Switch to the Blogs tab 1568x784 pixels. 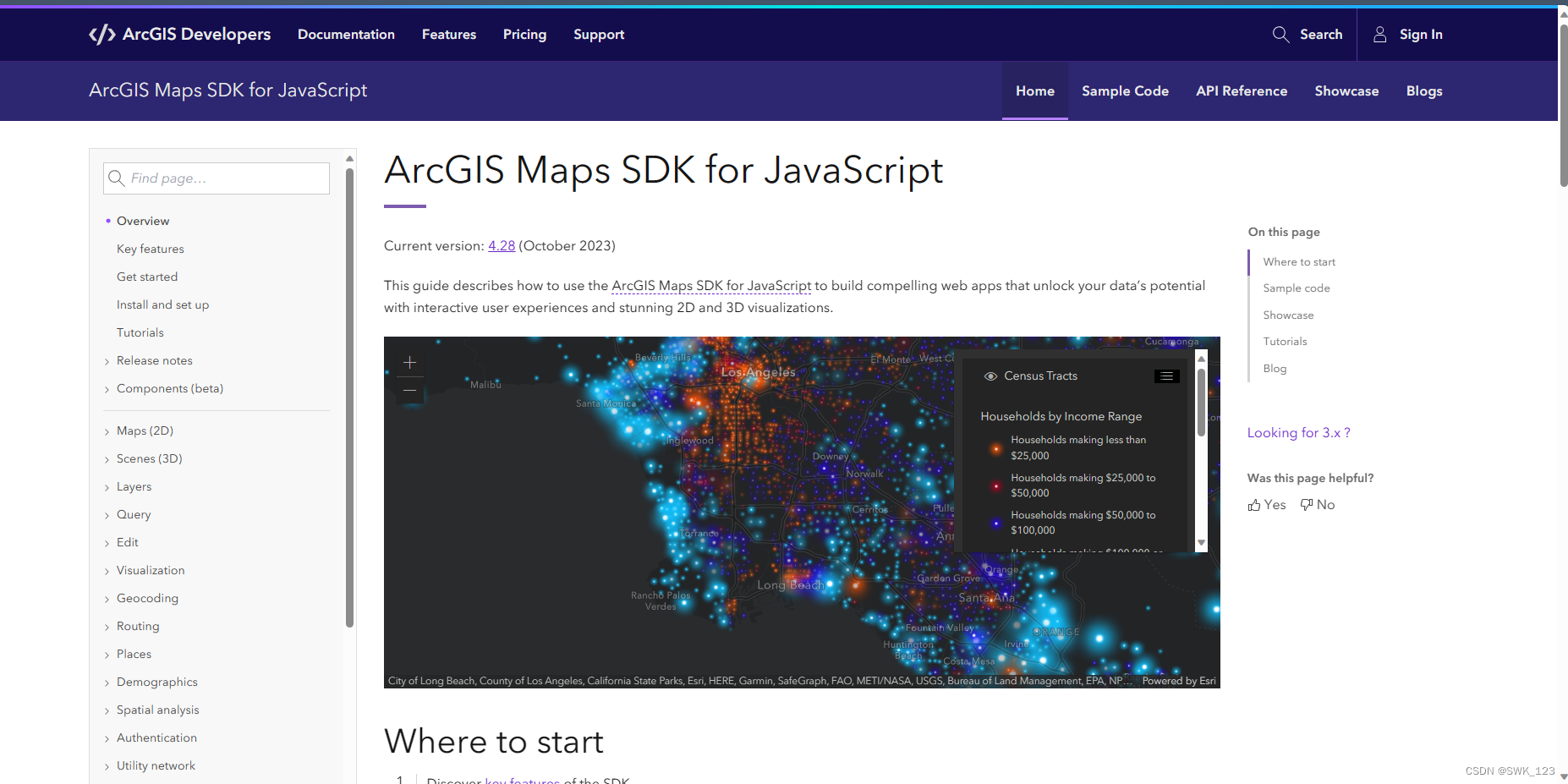[1424, 90]
